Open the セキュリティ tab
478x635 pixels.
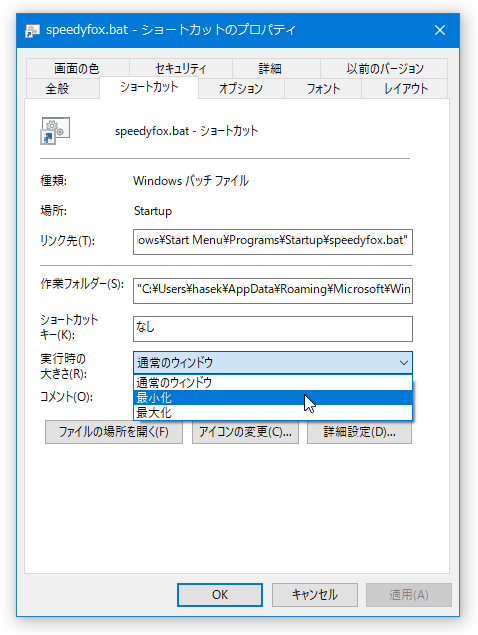click(x=181, y=68)
